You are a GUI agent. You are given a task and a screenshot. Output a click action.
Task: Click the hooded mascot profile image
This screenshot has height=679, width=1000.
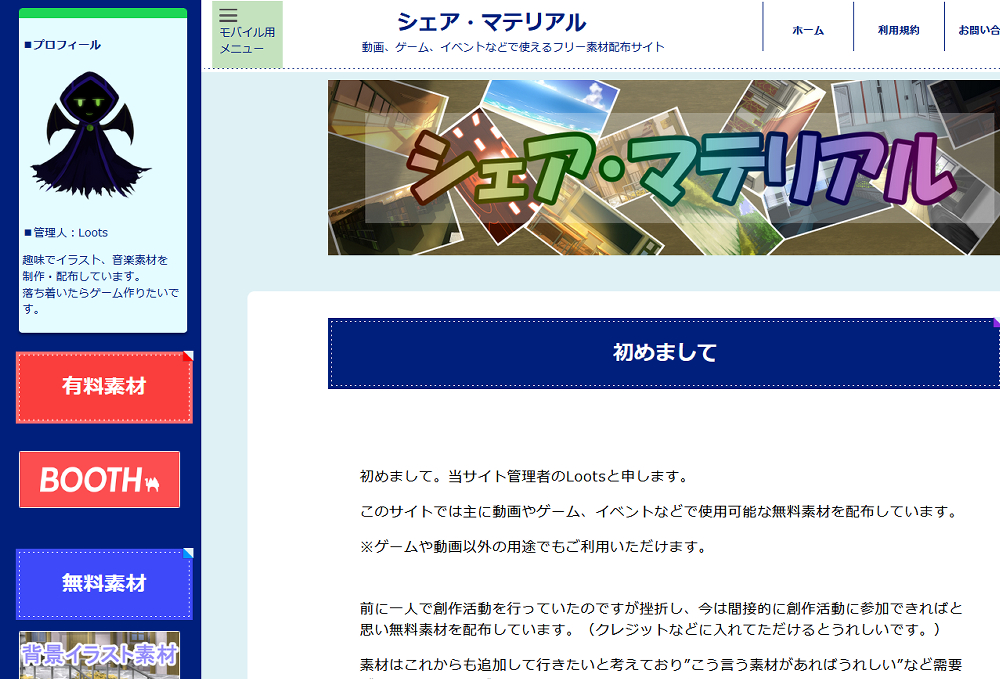click(x=90, y=135)
